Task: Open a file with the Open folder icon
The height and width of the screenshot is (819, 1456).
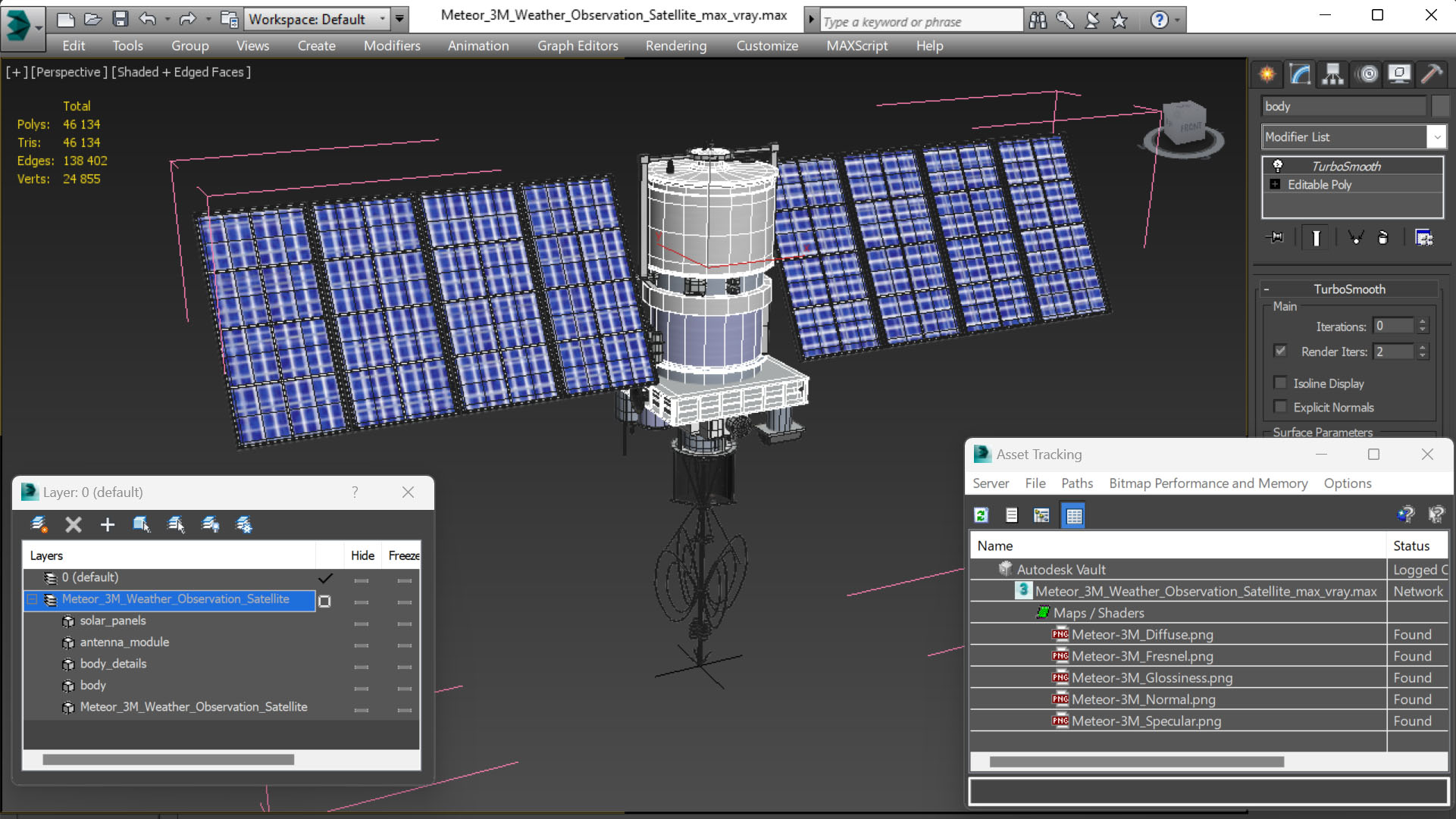Action: click(92, 19)
